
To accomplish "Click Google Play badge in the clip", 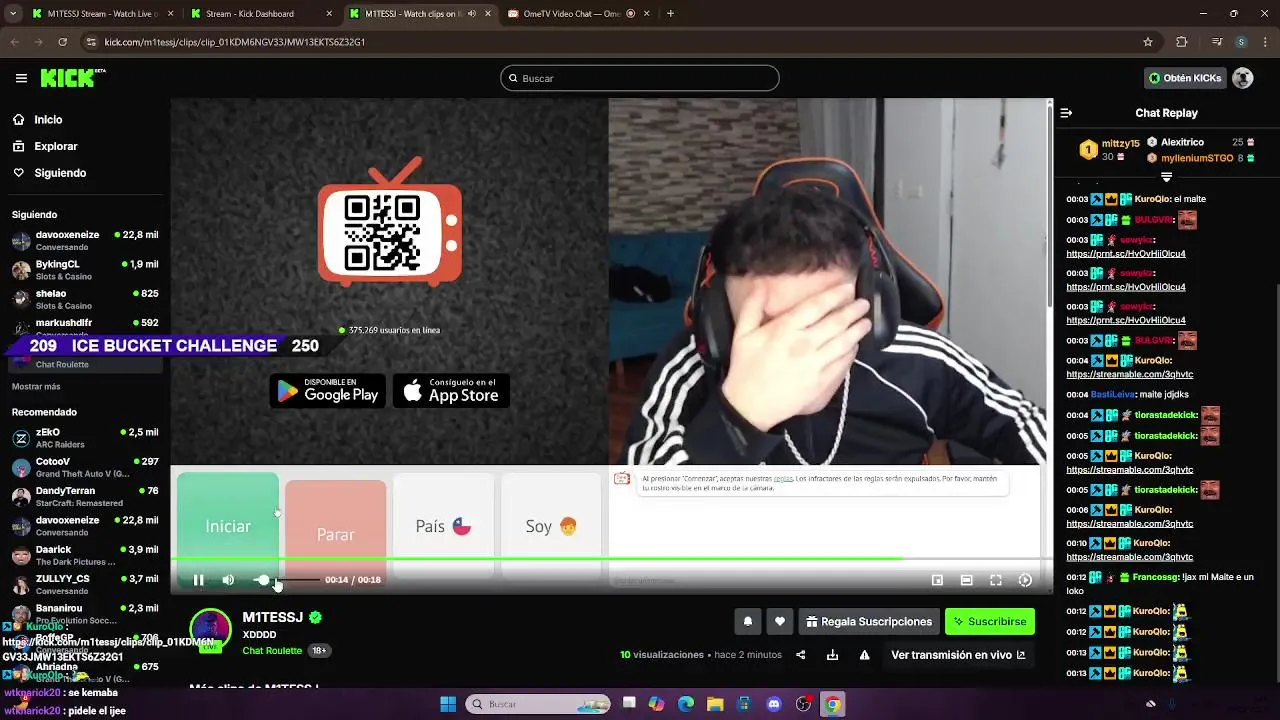I will [328, 391].
